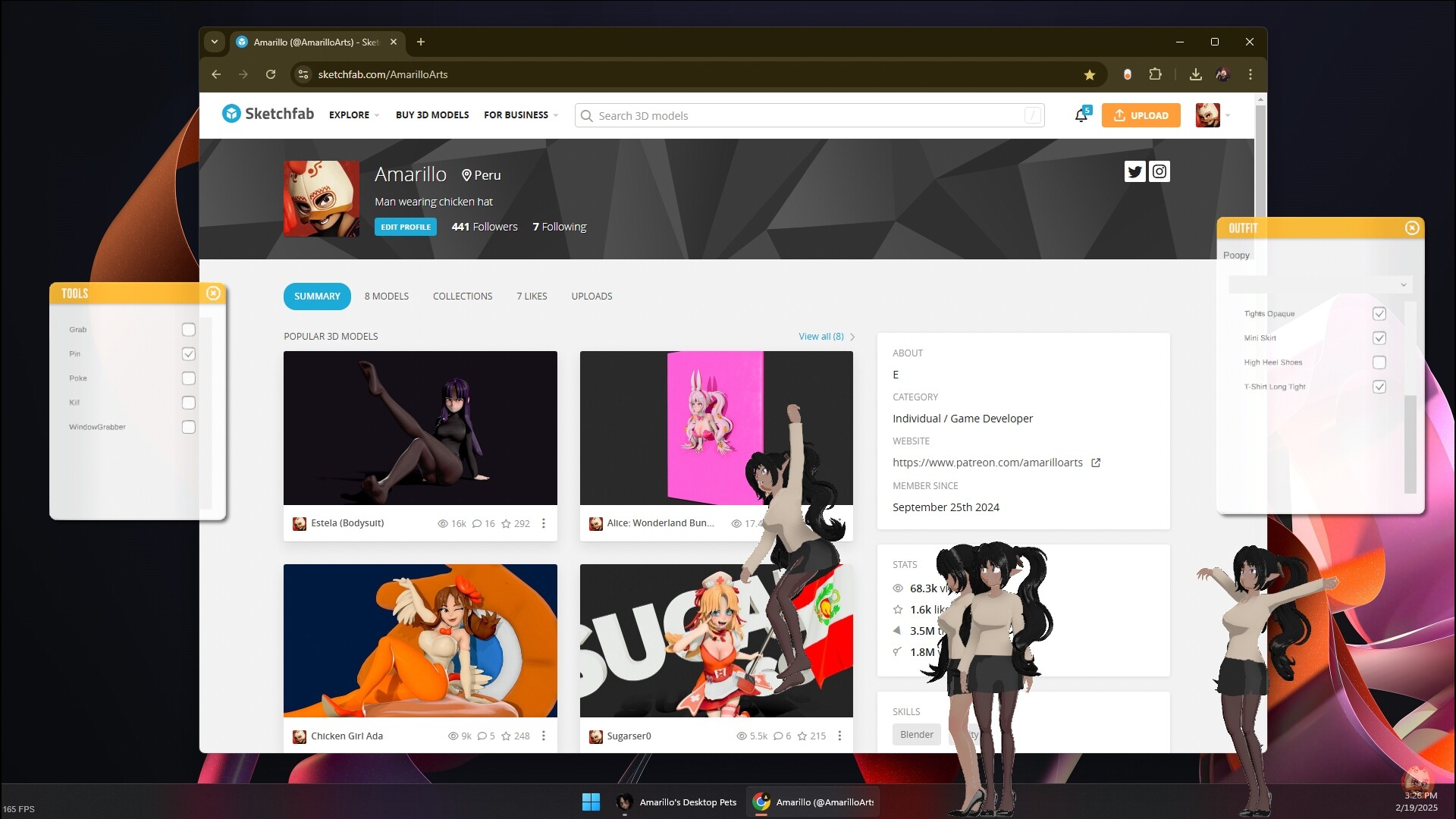
Task: Click the Outfit panel scrollbar
Action: pyautogui.click(x=1410, y=444)
